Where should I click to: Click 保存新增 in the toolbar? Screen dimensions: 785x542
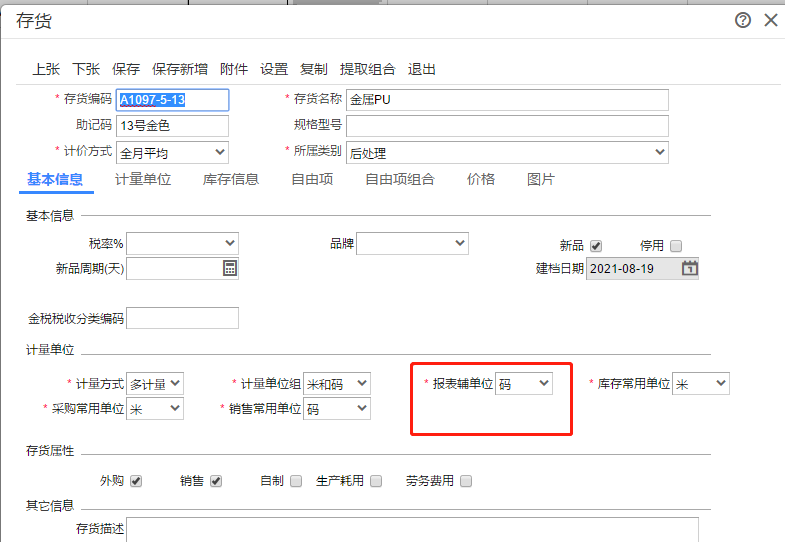[x=180, y=69]
